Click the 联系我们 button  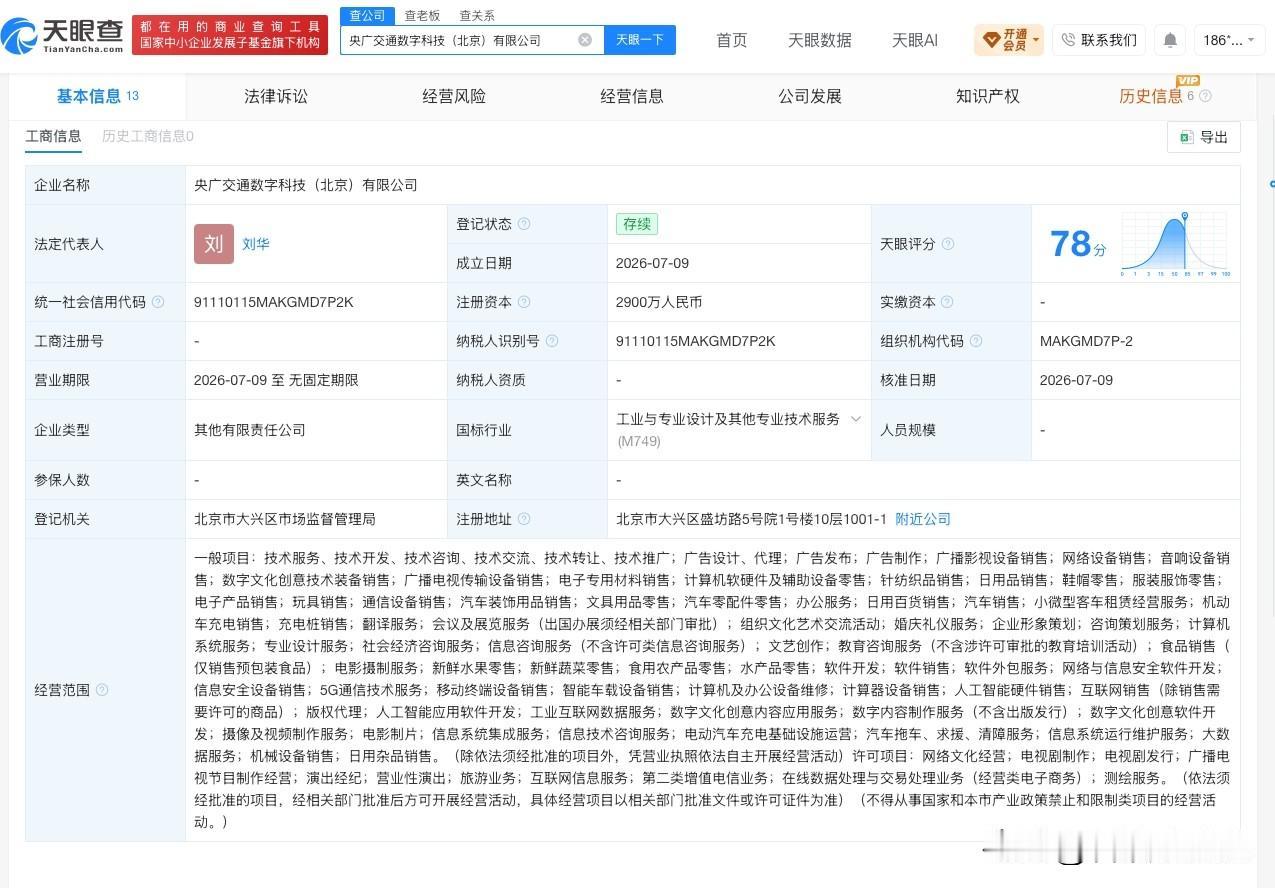point(1099,40)
